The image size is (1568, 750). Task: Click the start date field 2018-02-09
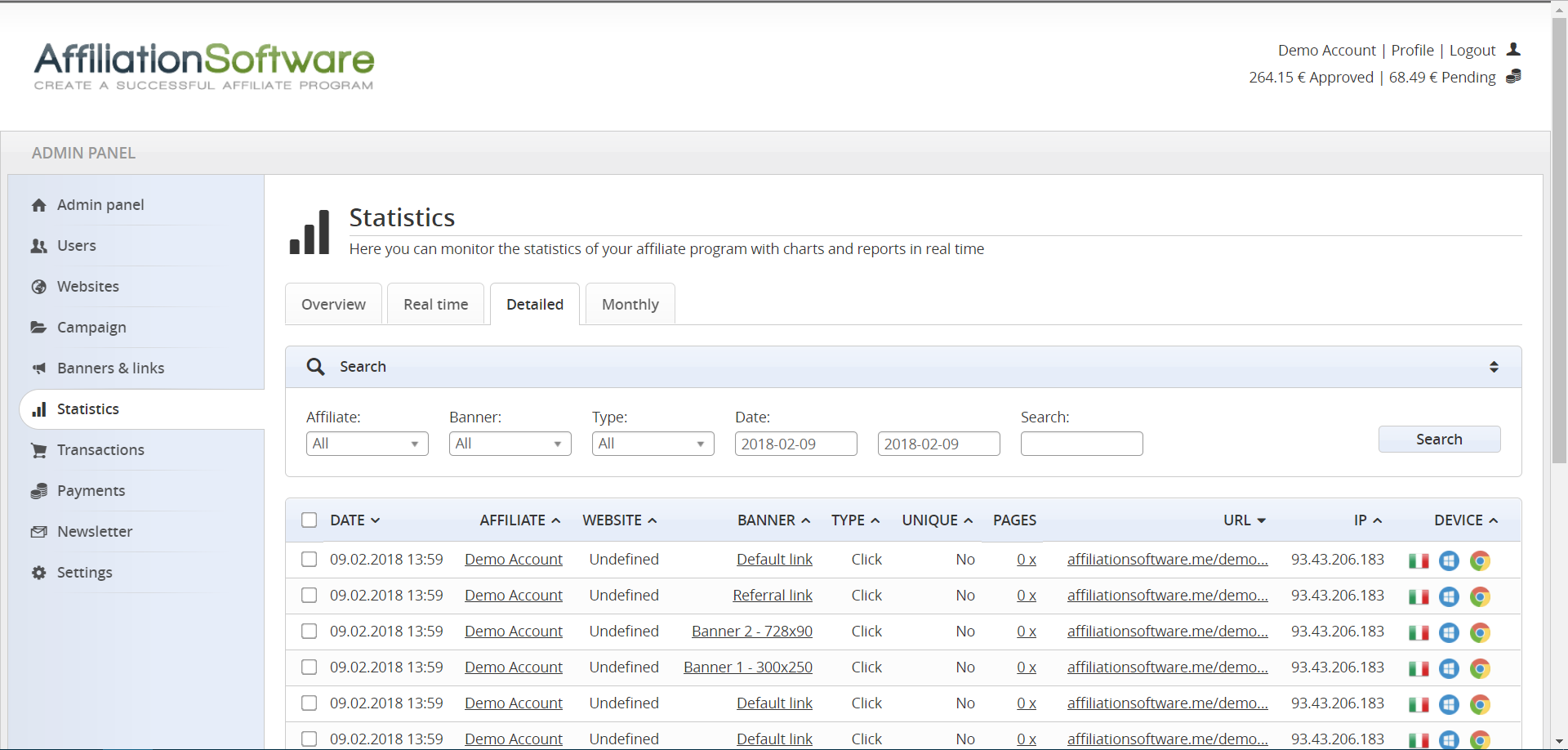click(x=796, y=444)
